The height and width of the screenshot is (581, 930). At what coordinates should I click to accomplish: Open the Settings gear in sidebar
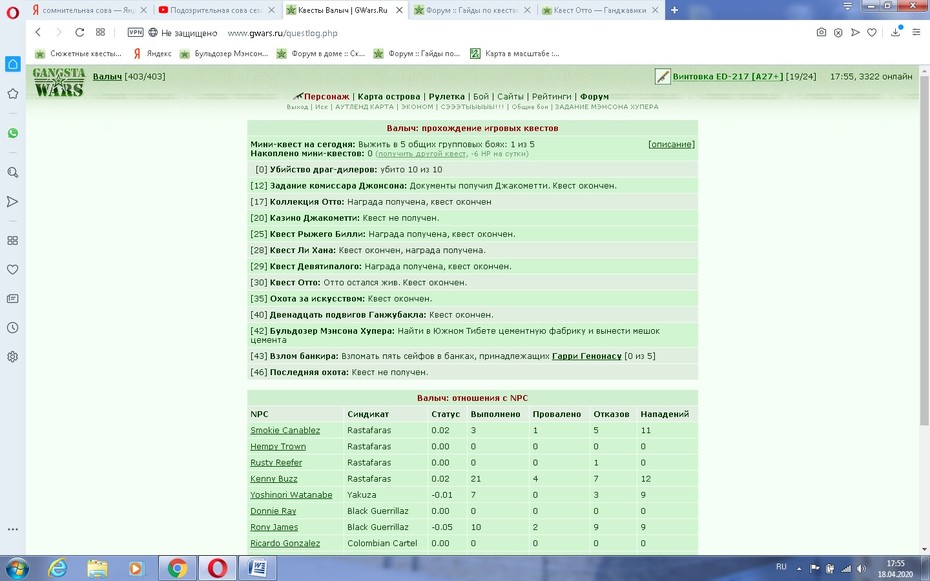tap(12, 357)
